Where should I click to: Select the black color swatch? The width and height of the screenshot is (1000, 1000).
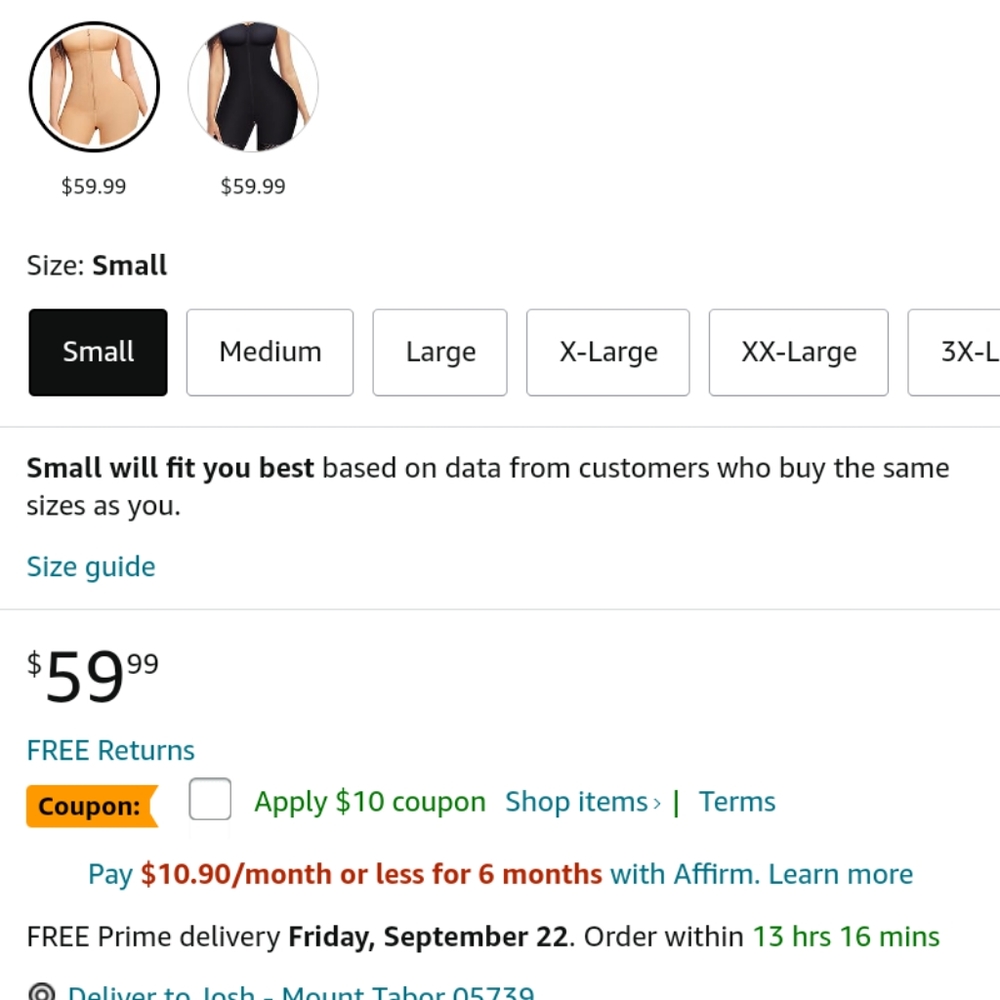253,87
